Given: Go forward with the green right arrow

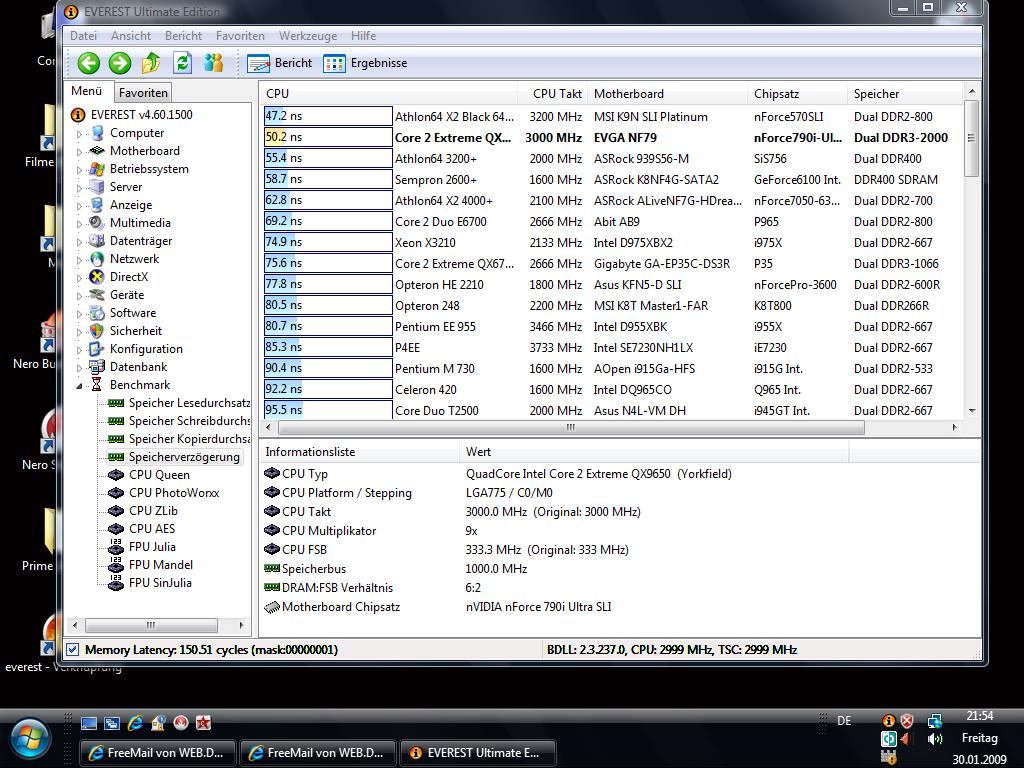Looking at the screenshot, I should coord(120,63).
